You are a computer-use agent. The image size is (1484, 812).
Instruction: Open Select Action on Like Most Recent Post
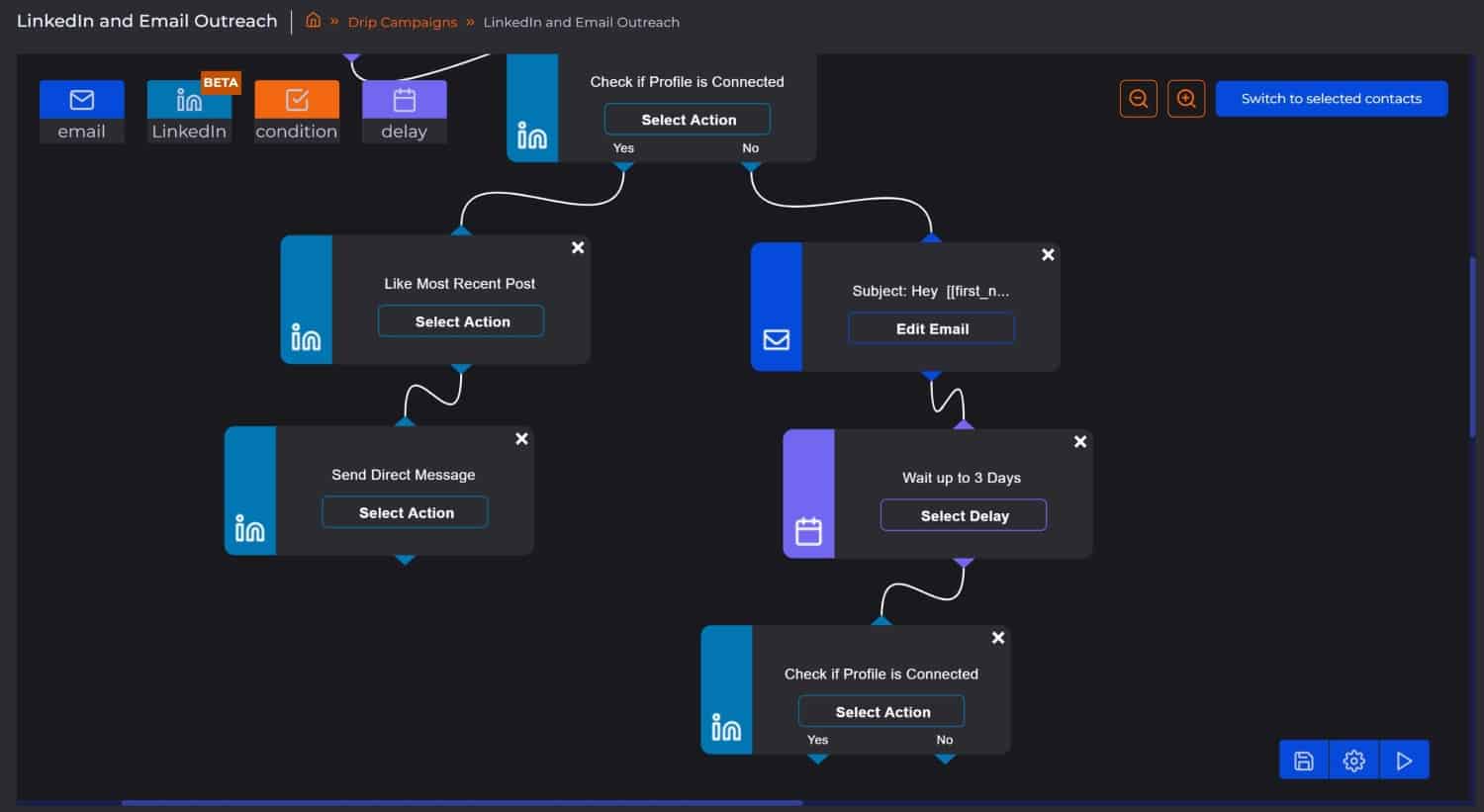(x=461, y=321)
